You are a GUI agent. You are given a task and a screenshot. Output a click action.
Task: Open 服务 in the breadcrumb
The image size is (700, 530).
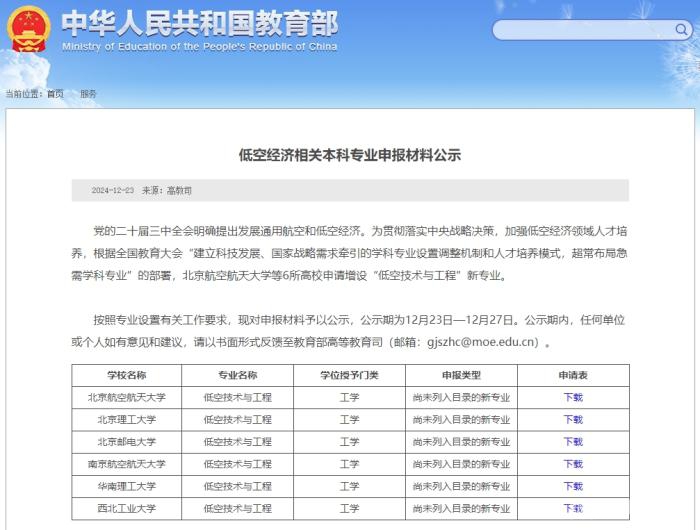(89, 94)
